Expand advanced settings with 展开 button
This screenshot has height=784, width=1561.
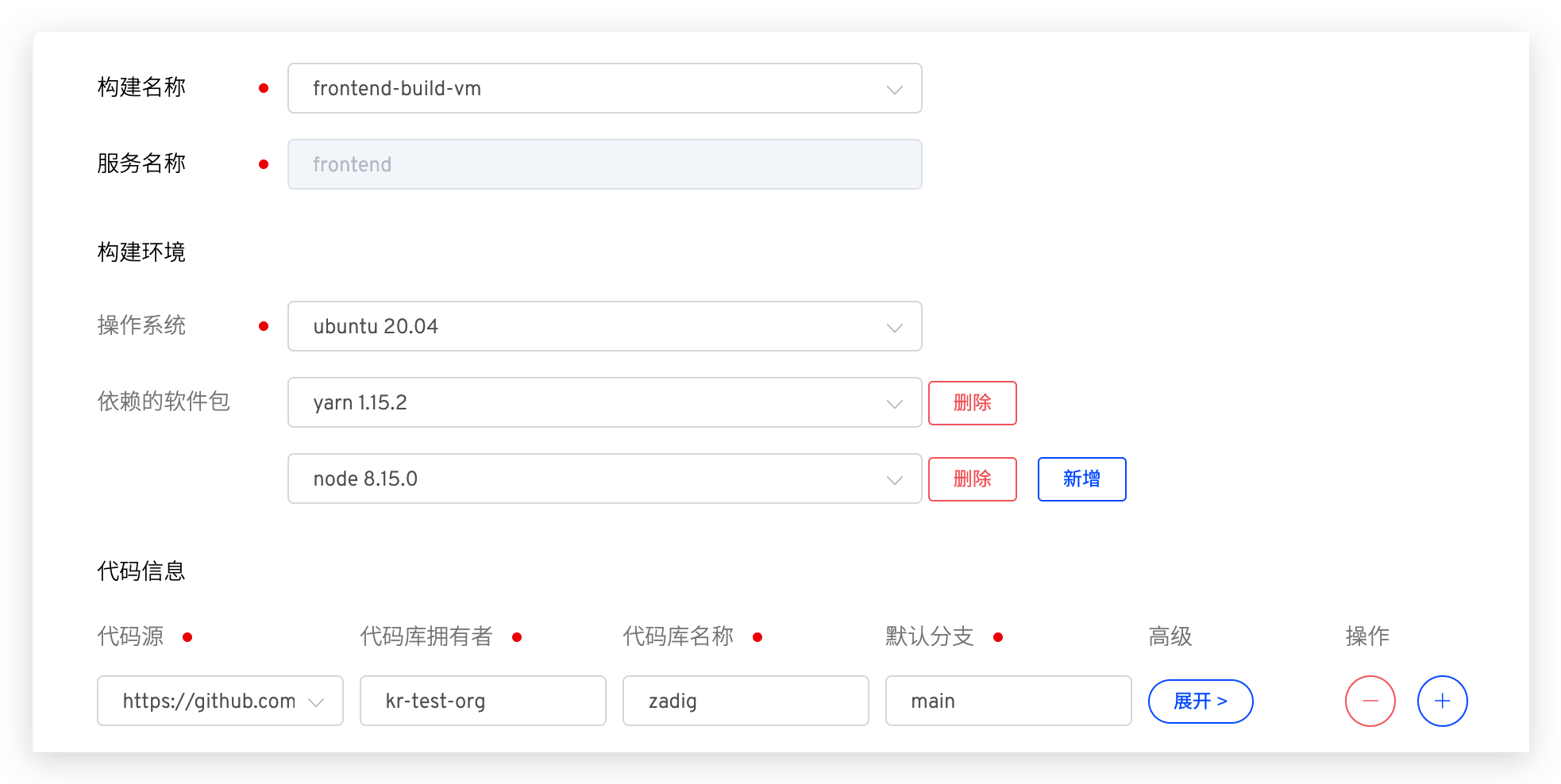coord(1200,701)
